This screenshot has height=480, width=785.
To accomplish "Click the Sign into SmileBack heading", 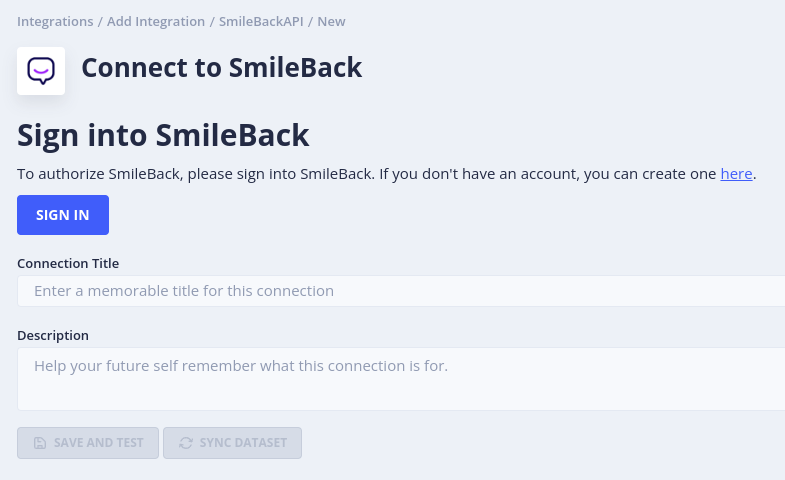I will [163, 135].
